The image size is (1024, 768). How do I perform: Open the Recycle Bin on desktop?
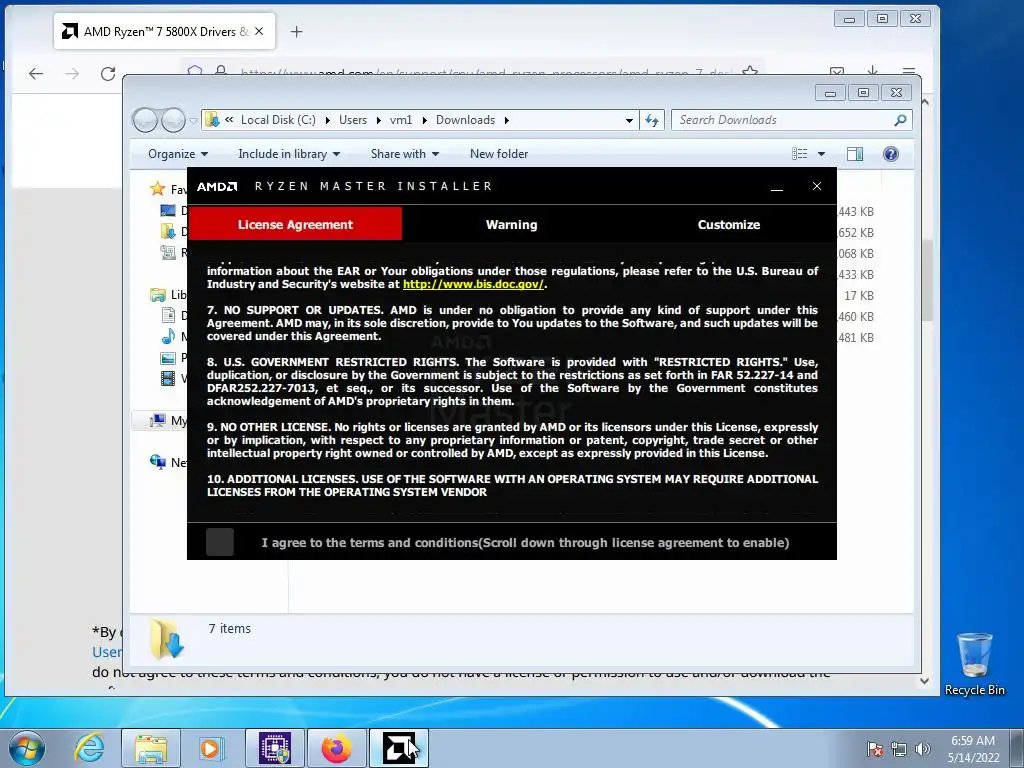pos(974,664)
